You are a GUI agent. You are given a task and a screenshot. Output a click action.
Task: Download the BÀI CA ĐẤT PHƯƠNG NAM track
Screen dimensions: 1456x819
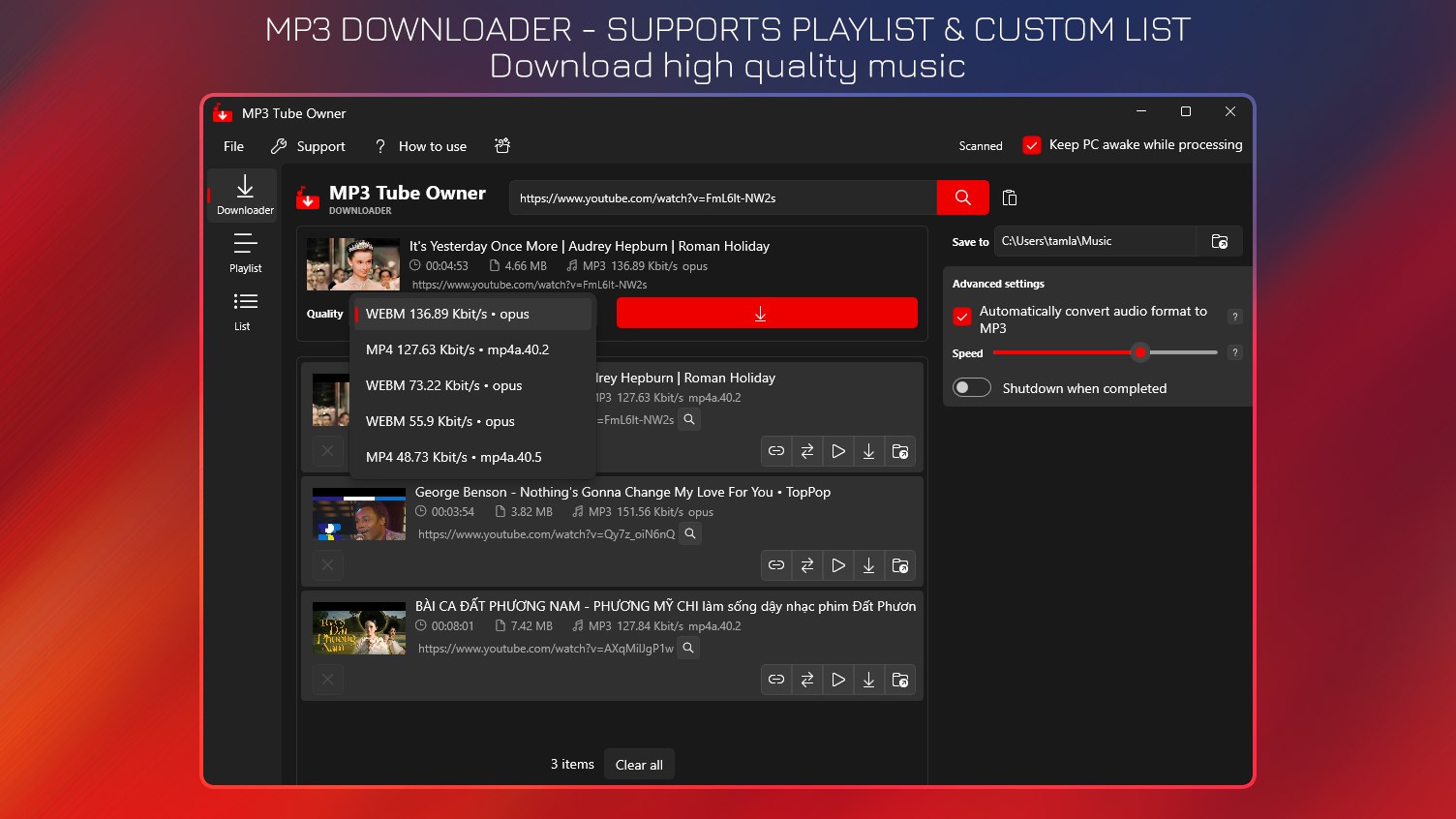(868, 679)
